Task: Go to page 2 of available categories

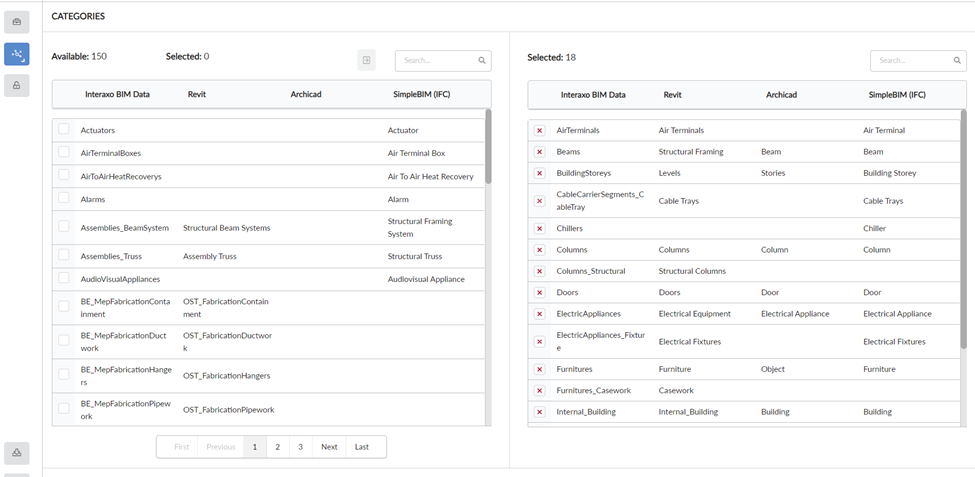Action: (277, 447)
